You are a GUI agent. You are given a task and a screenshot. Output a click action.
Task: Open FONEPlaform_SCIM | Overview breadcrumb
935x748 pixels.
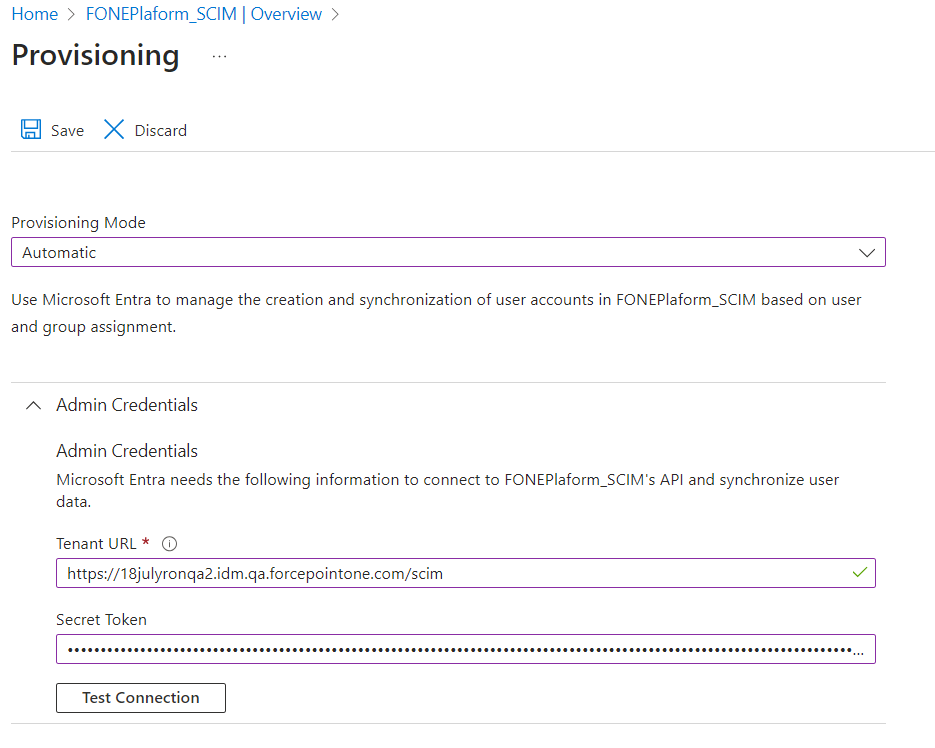point(204,14)
